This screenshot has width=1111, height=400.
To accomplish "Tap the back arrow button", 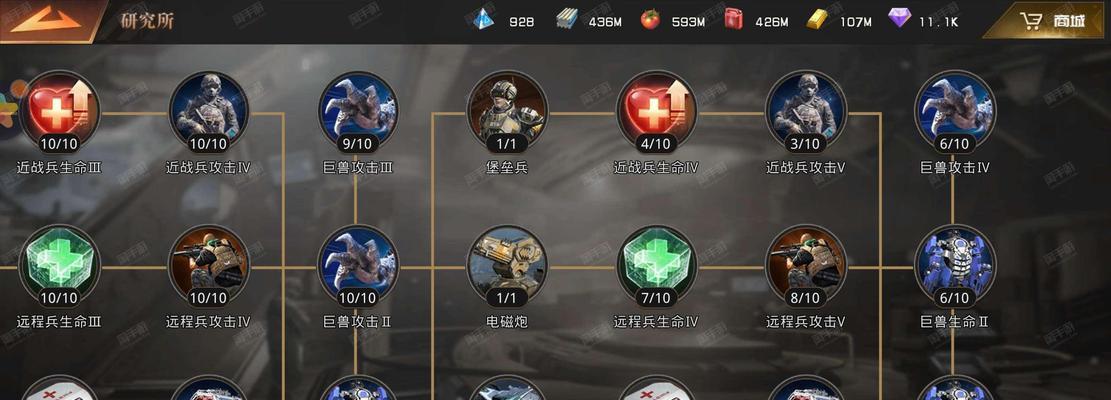I will [x=46, y=21].
